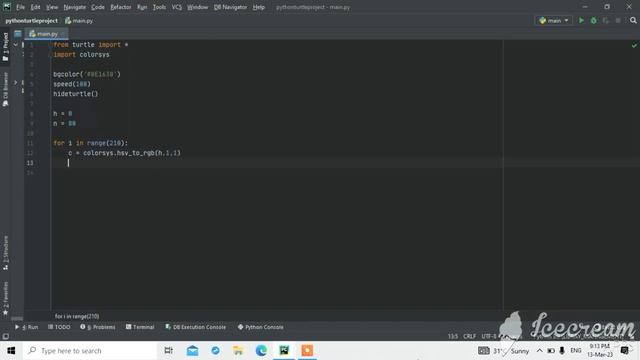Open Microsoft Edge on the taskbar
Image resolution: width=640 pixels, height=360 pixels.
[261, 351]
